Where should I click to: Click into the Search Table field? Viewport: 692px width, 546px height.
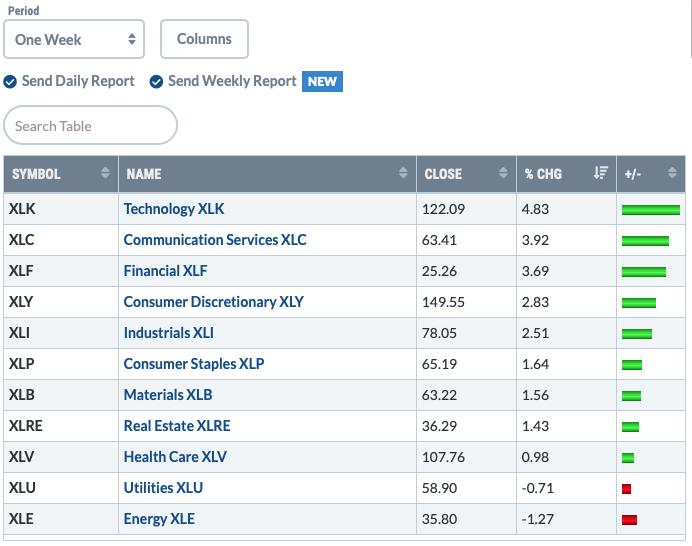[90, 125]
